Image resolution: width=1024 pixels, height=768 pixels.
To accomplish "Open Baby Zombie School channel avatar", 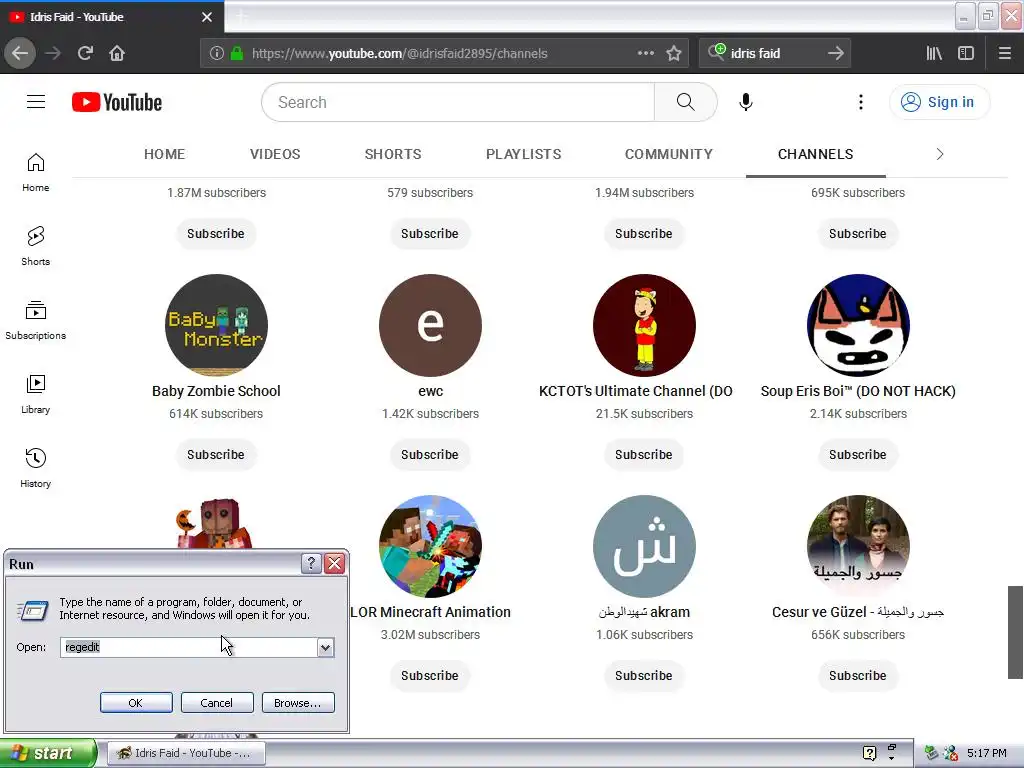I will (216, 325).
